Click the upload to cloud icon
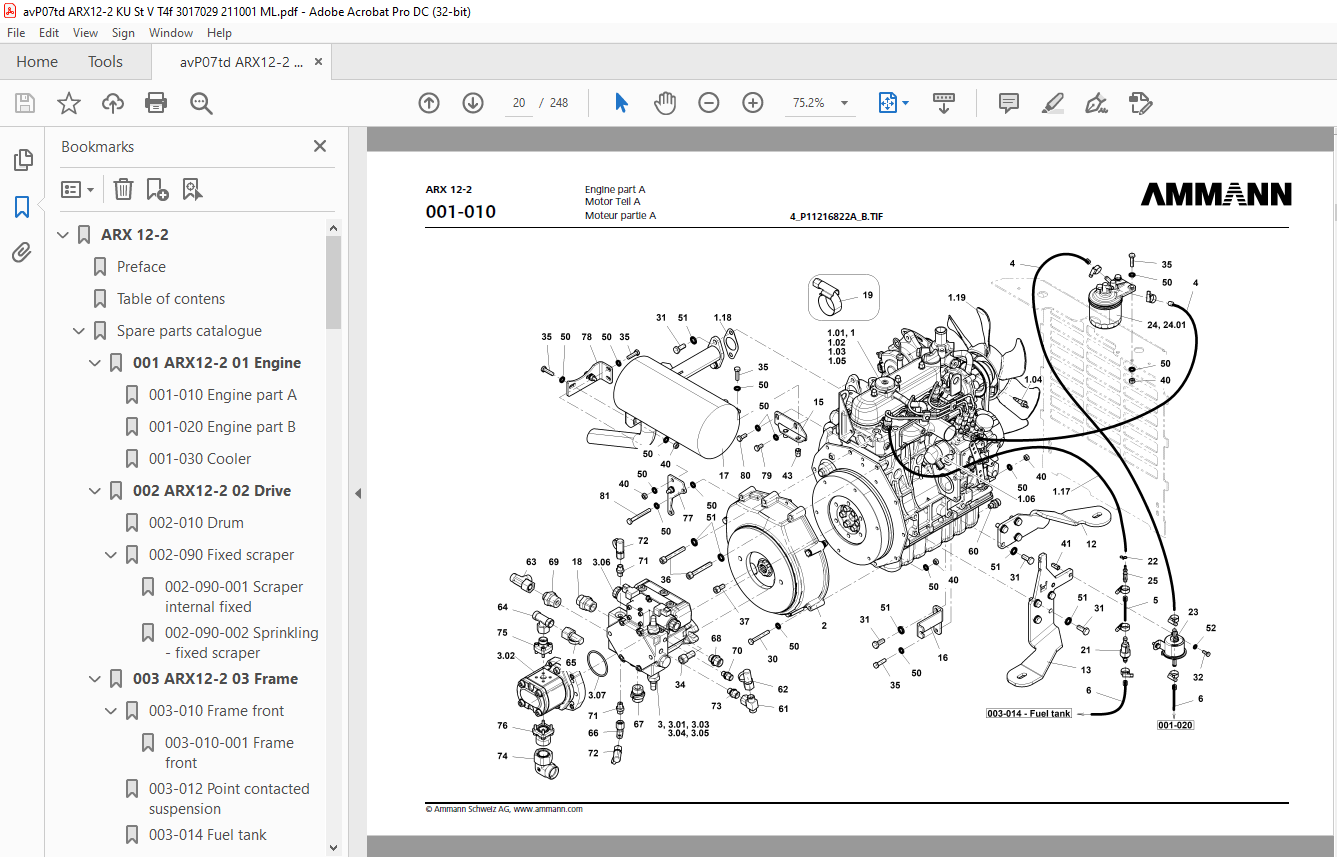The width and height of the screenshot is (1337, 857). (x=113, y=103)
